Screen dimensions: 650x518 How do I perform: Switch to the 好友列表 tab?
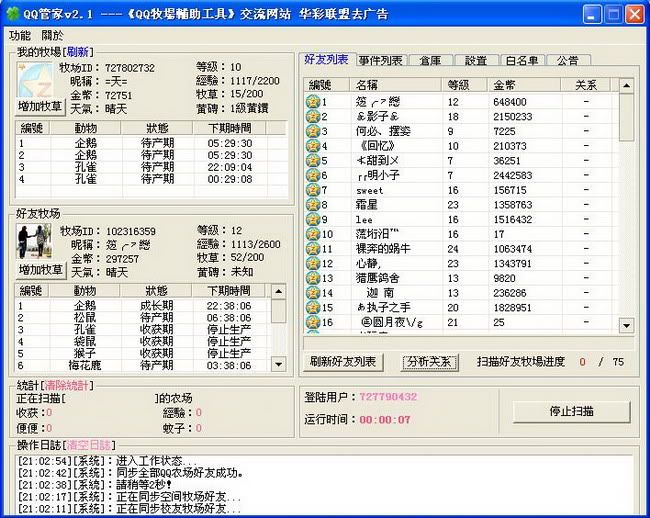click(326, 59)
